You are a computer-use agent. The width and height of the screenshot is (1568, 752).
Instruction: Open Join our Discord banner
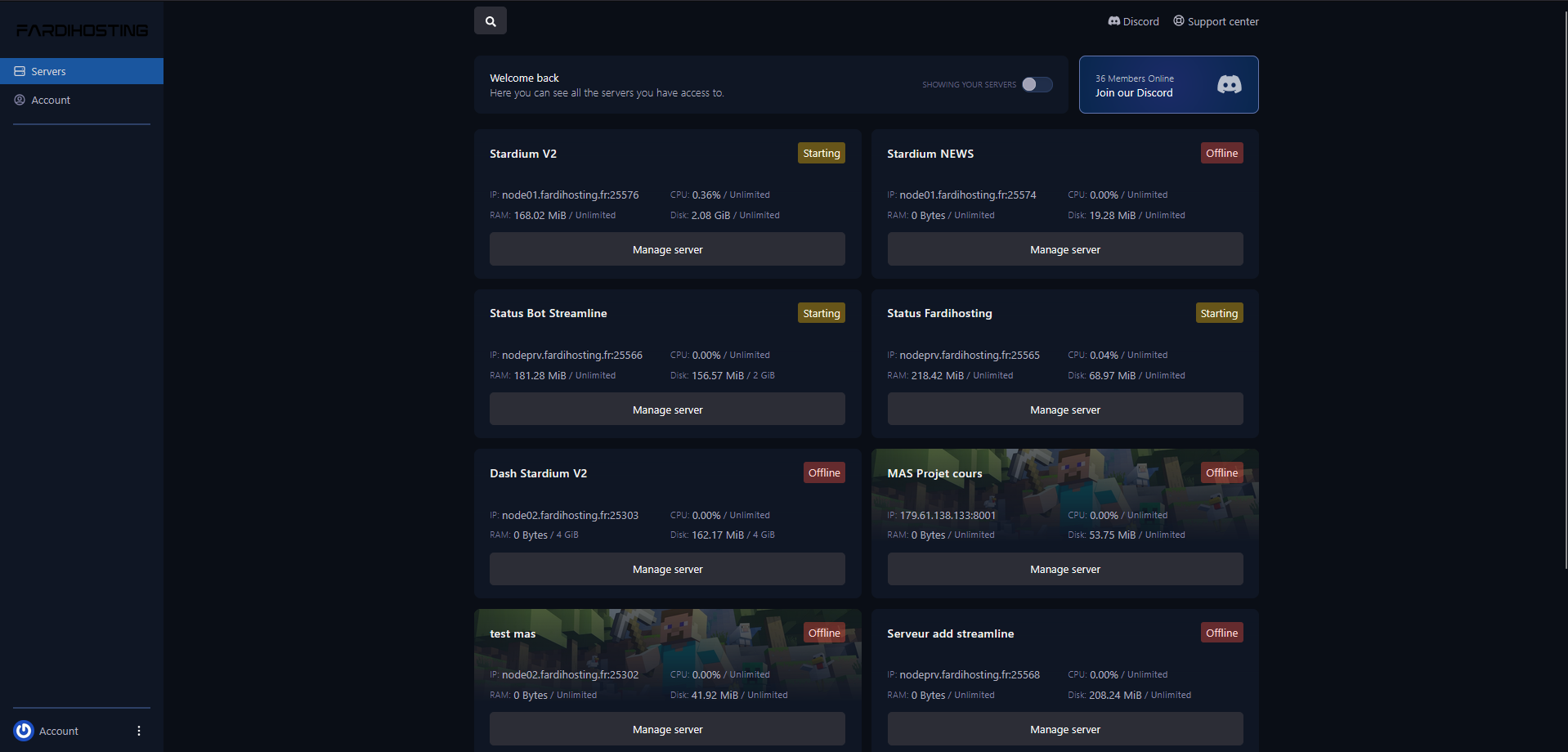(x=1168, y=84)
